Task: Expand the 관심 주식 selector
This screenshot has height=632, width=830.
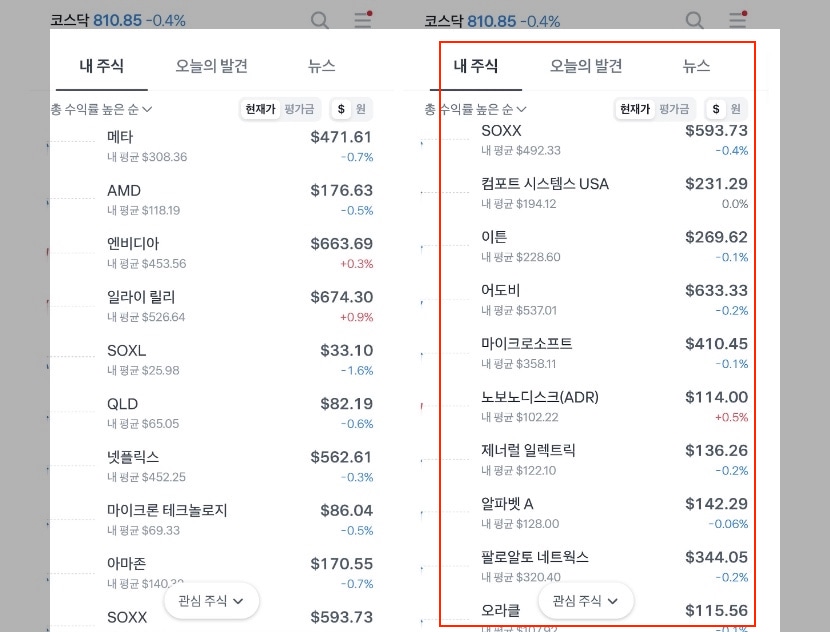Action: click(x=585, y=601)
